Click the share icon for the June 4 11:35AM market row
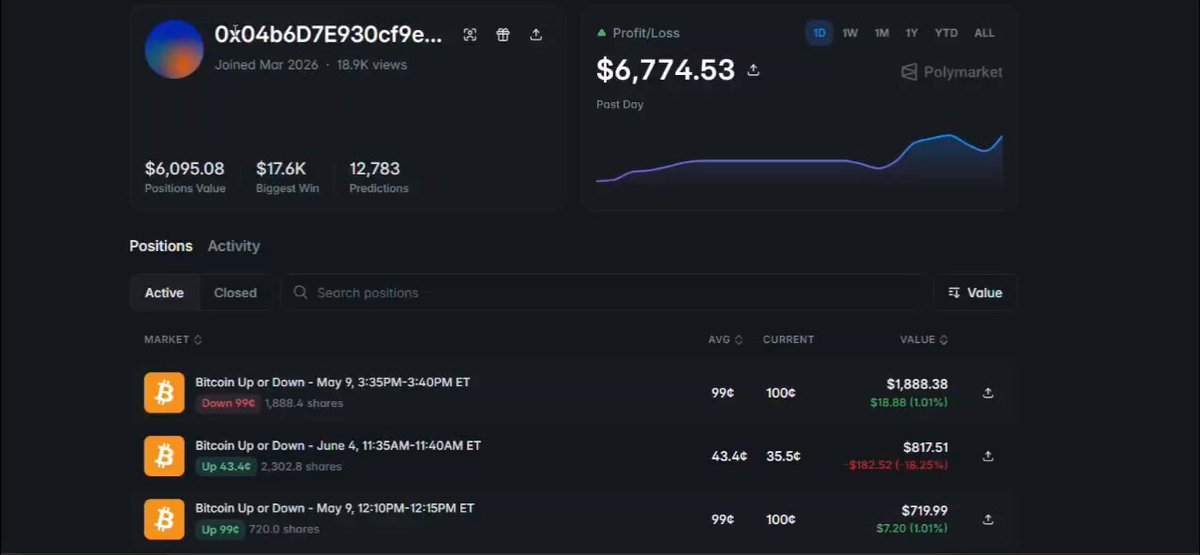 [988, 456]
